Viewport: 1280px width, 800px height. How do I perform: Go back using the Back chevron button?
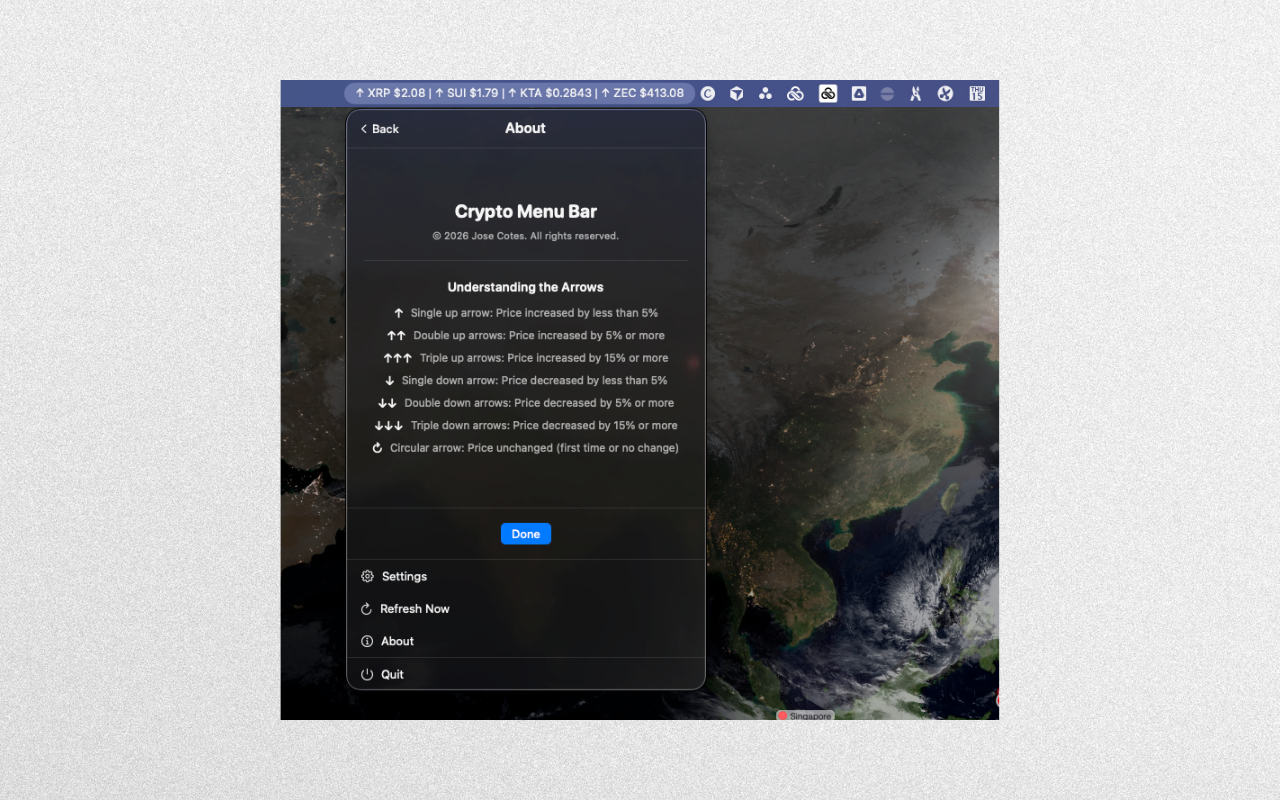coord(380,129)
